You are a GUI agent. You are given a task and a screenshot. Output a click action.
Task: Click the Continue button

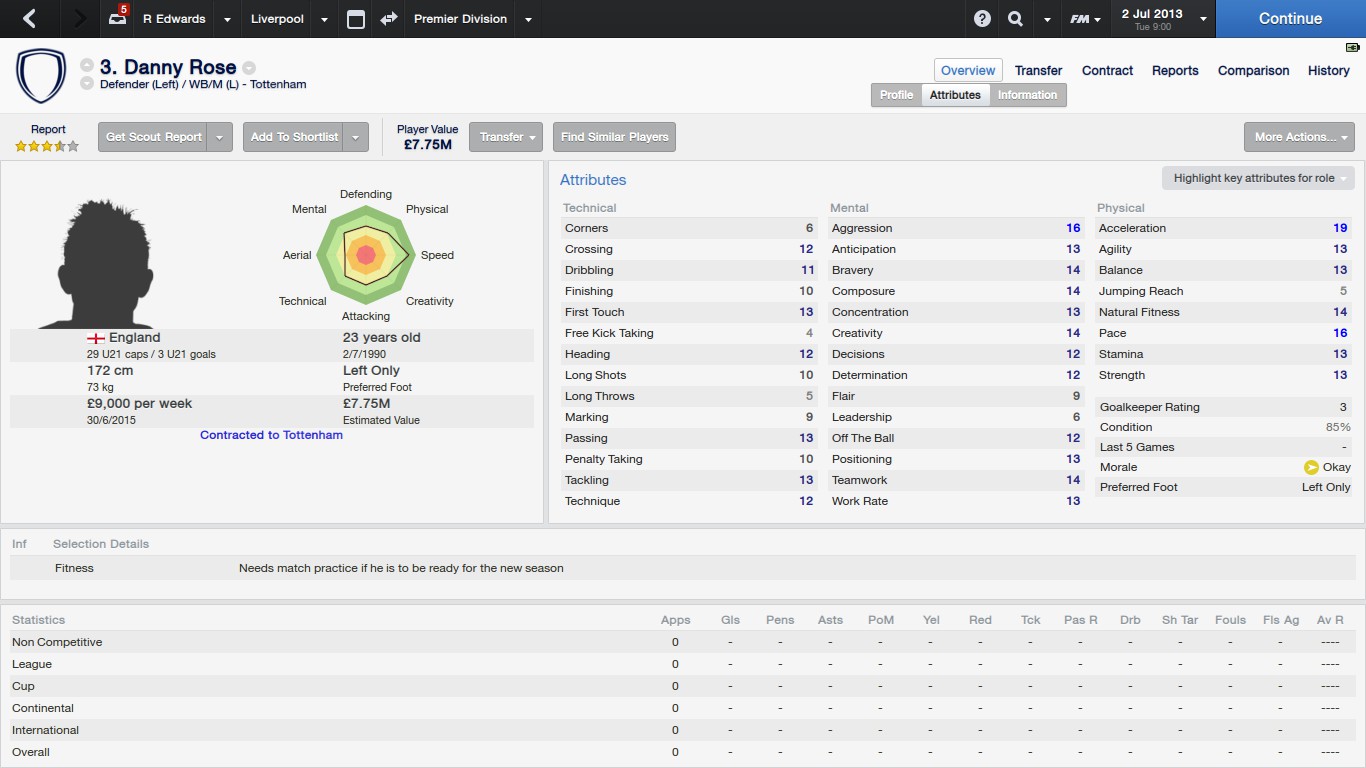point(1290,18)
